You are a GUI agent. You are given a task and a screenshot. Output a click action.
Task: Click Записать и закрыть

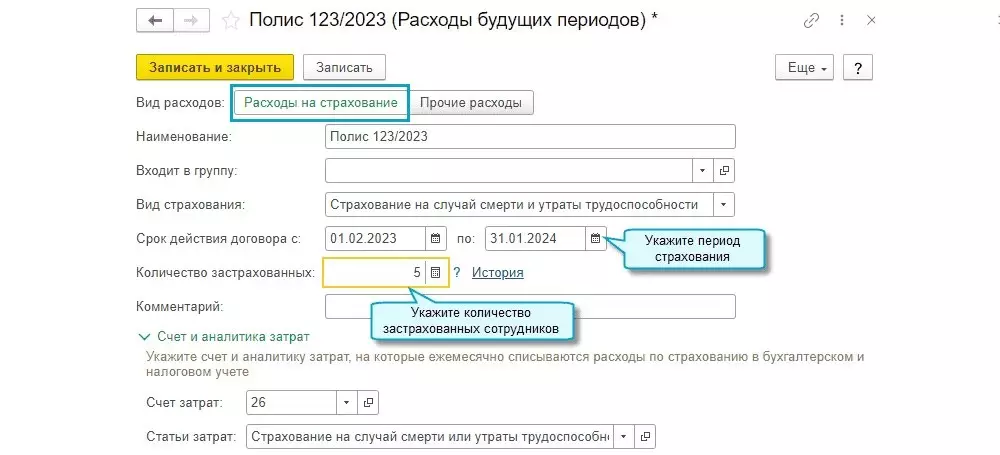pos(215,68)
